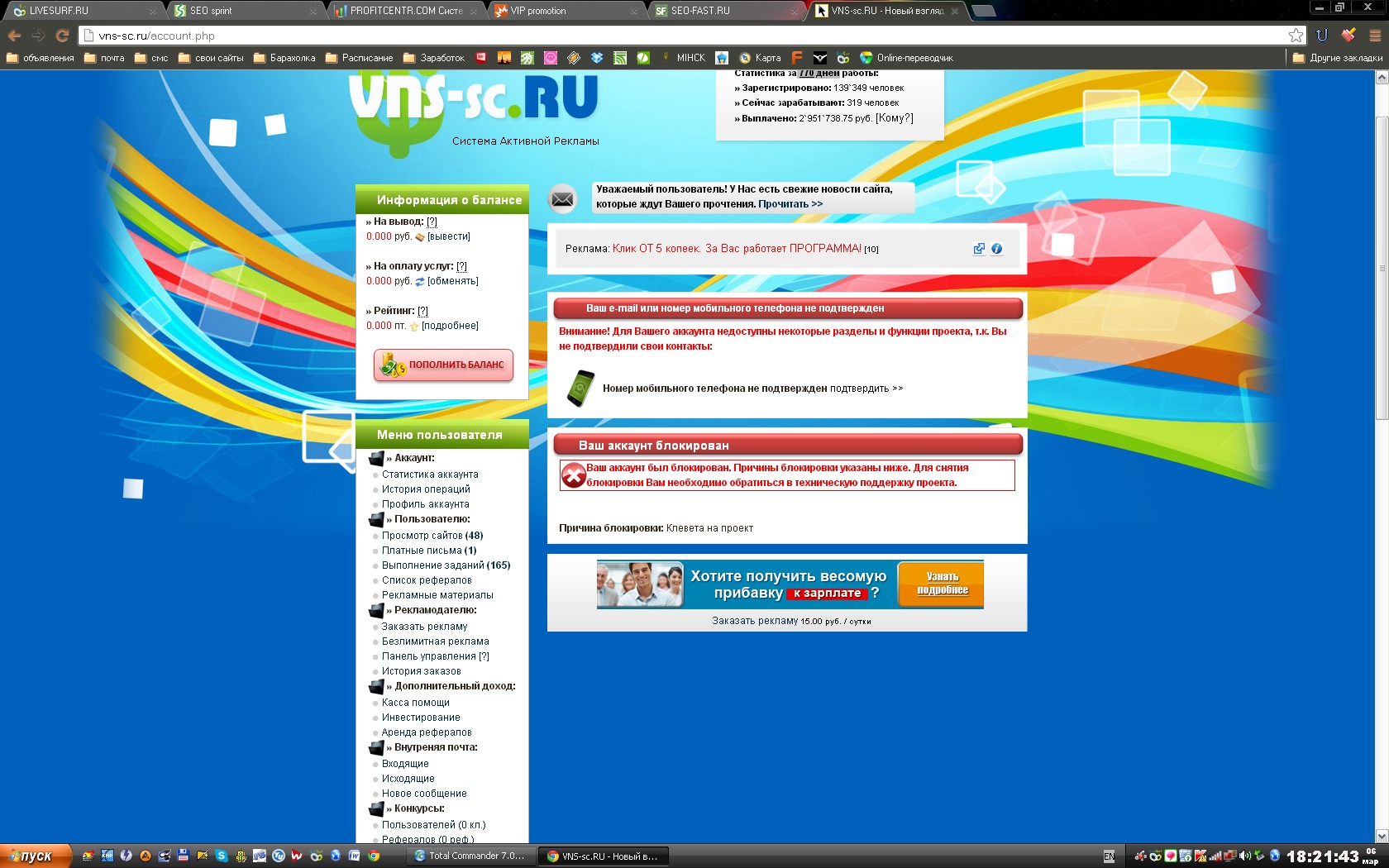Click browser reload button
The height and width of the screenshot is (868, 1389).
(62, 36)
